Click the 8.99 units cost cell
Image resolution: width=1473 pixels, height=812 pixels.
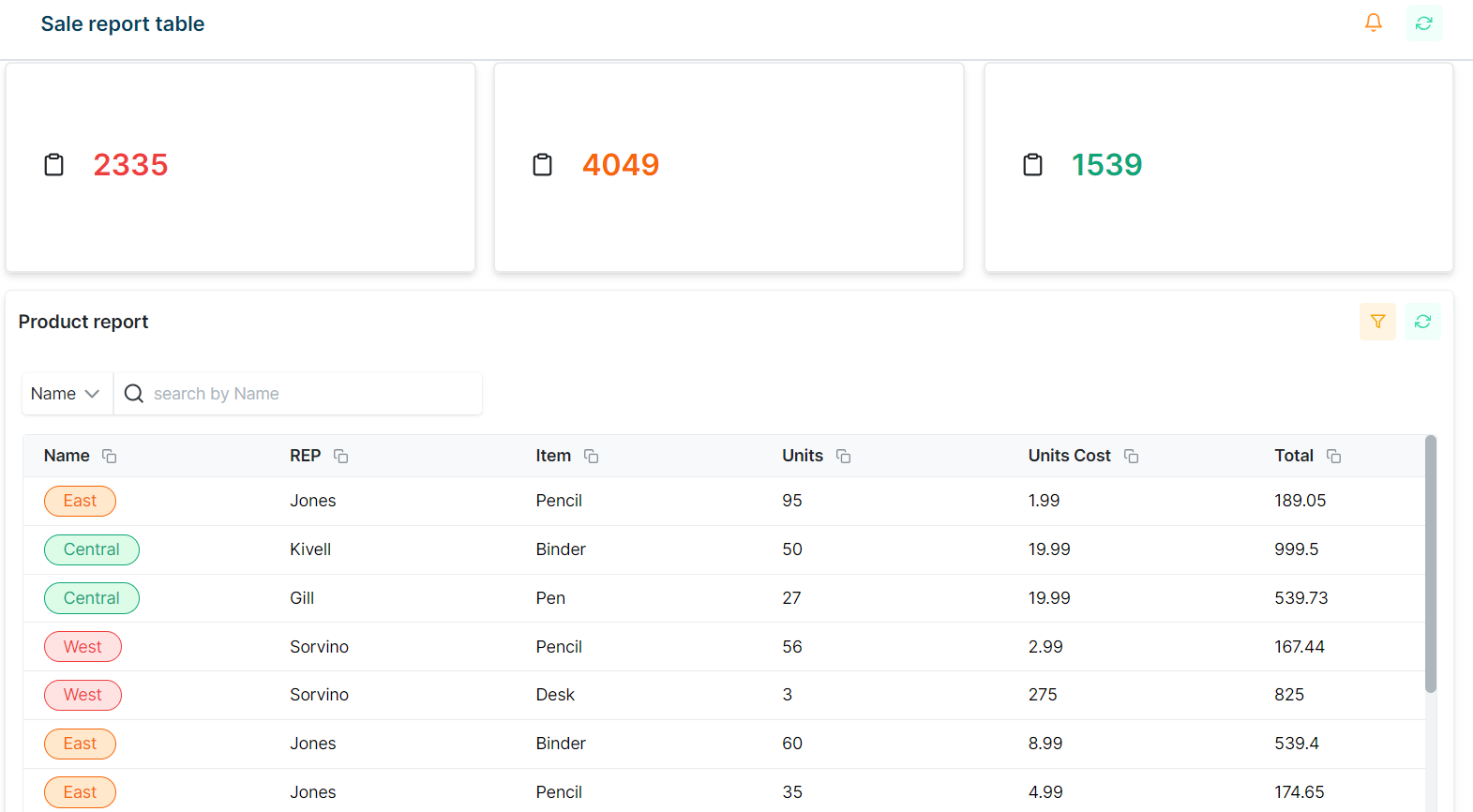click(x=1045, y=744)
